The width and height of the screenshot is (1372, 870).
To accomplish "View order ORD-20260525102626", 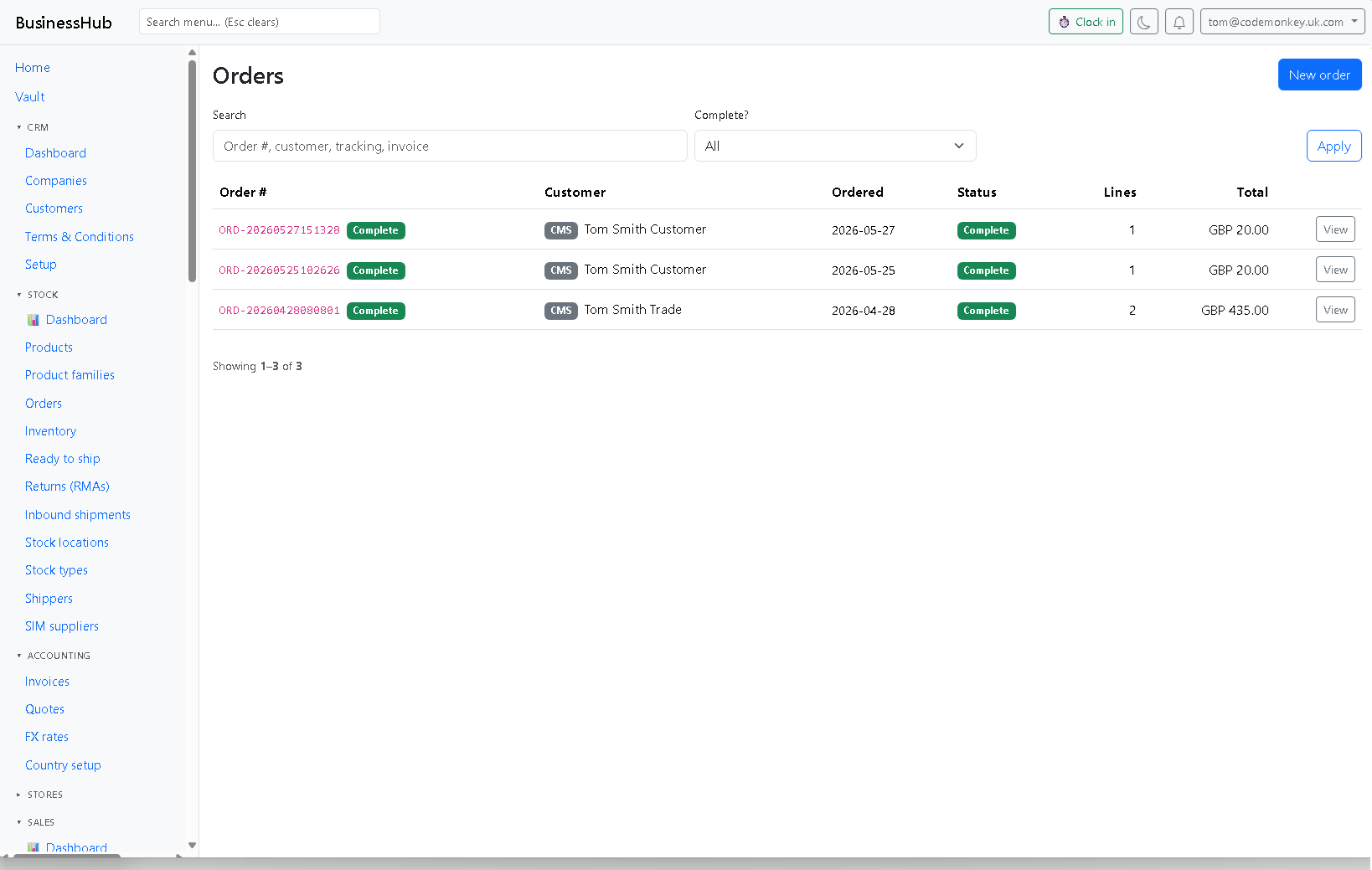I will tap(1335, 270).
